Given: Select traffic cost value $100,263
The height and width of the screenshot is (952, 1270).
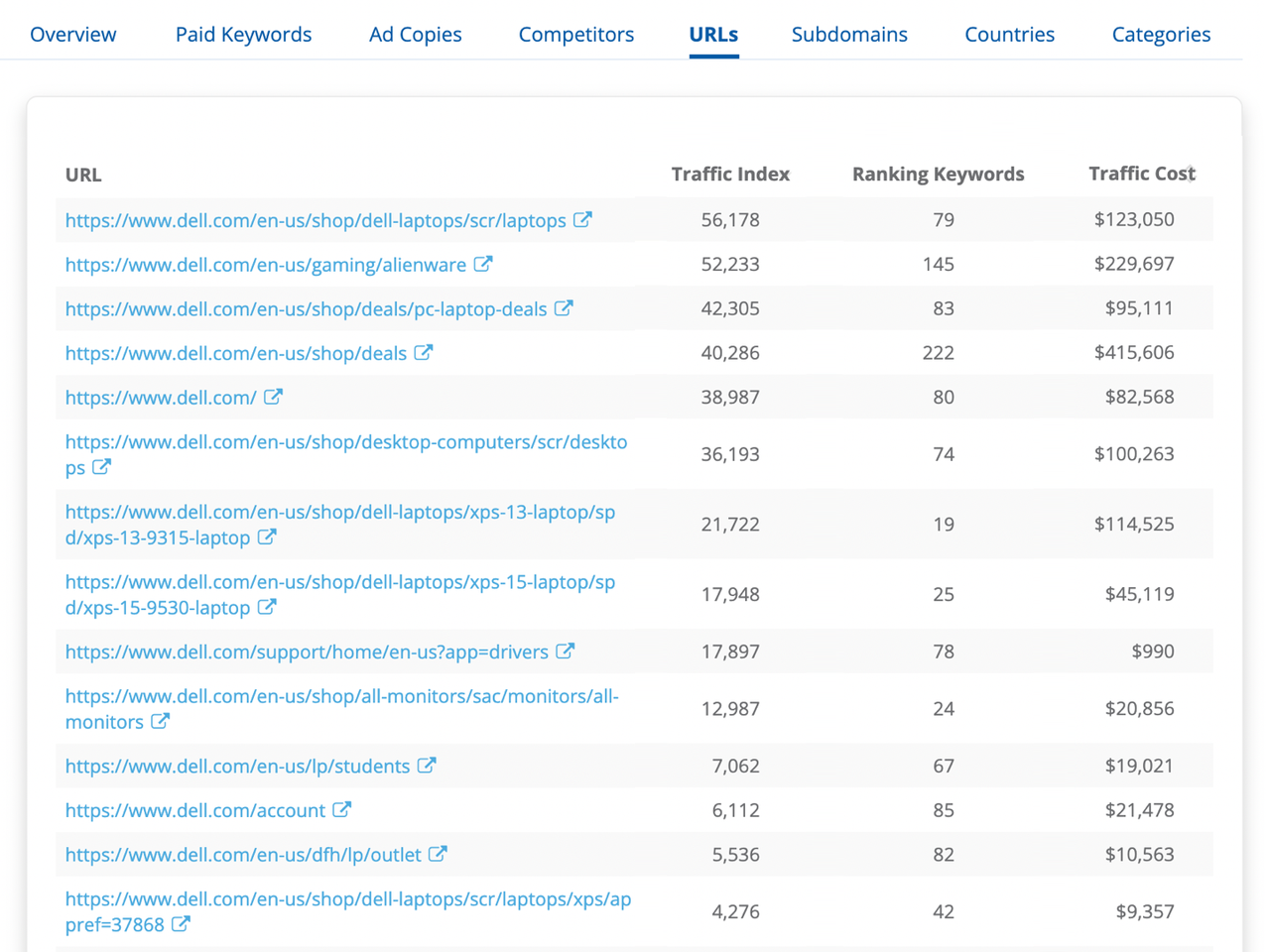Looking at the screenshot, I should (1134, 454).
